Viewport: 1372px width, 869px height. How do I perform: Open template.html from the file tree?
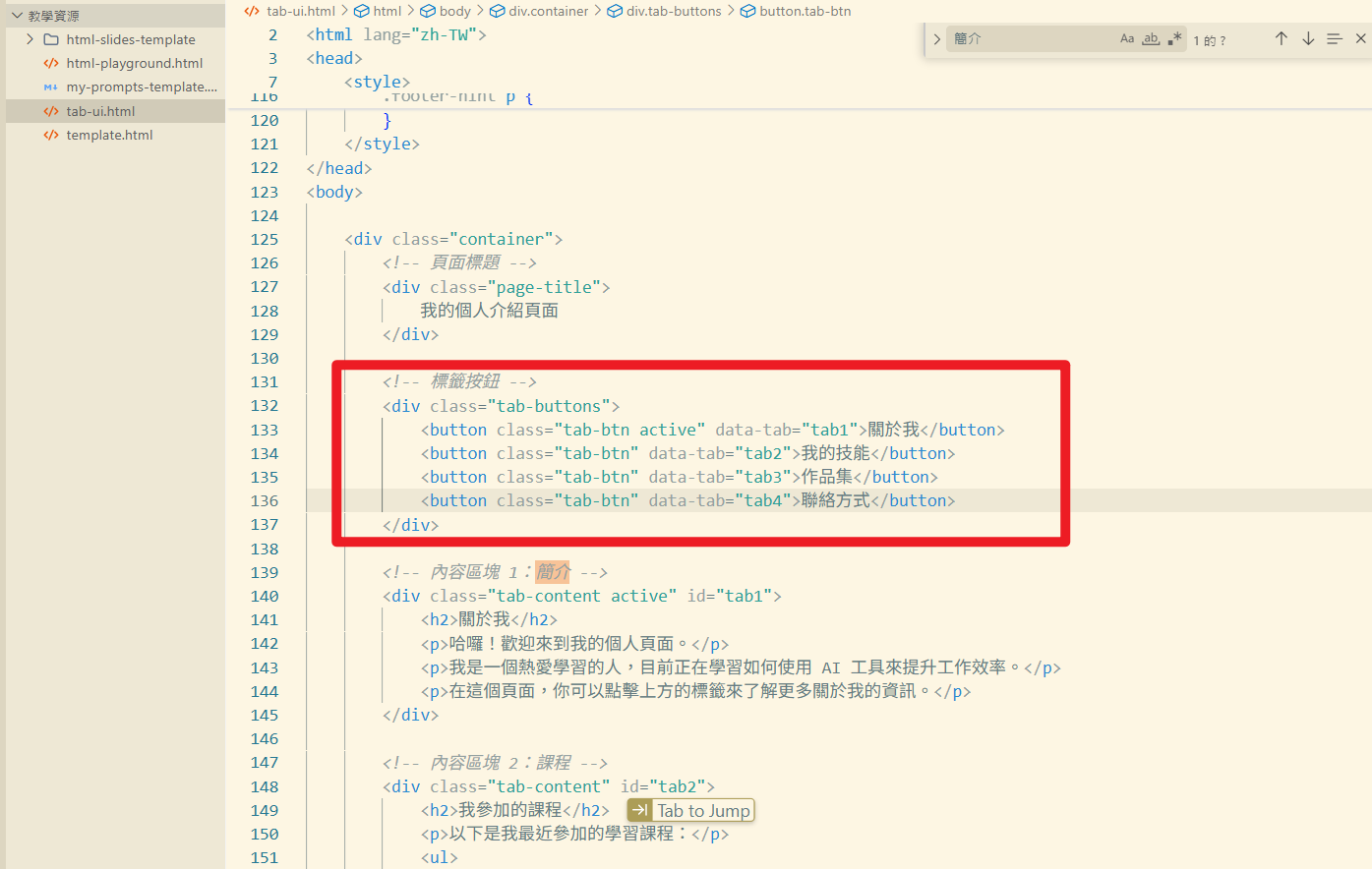(109, 135)
